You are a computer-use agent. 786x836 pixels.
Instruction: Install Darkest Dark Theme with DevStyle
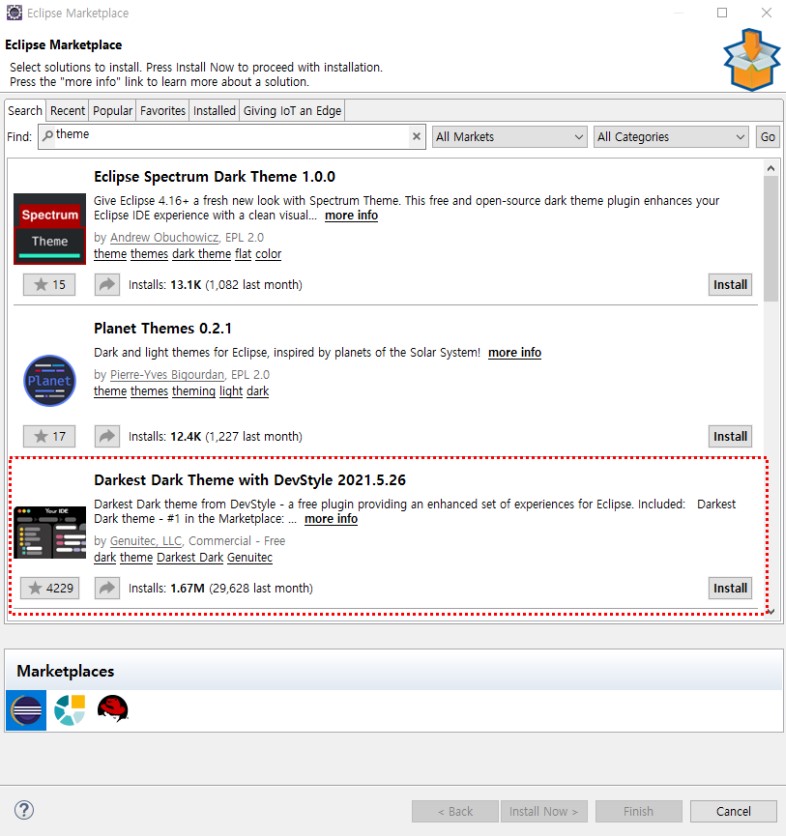coord(730,588)
